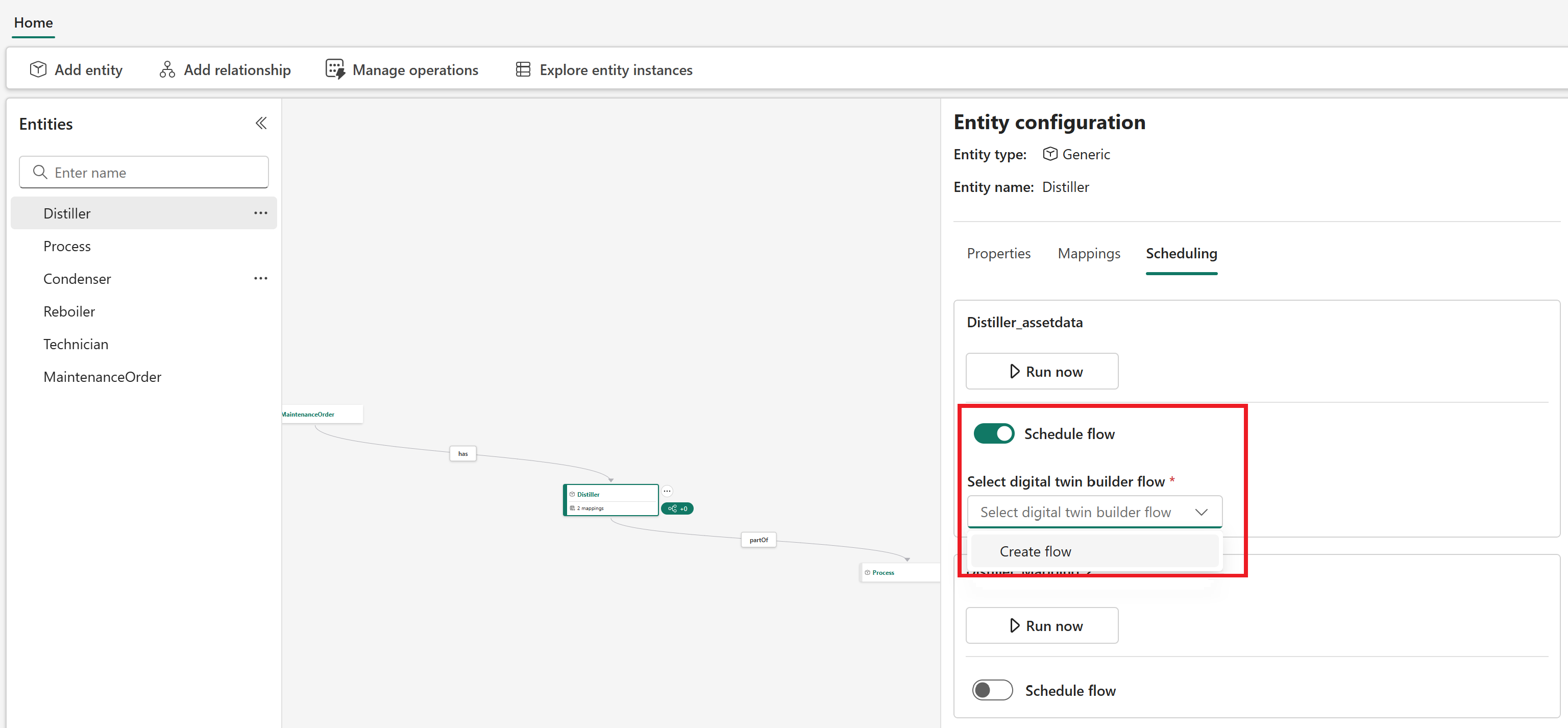Click the Add entity icon

point(37,69)
